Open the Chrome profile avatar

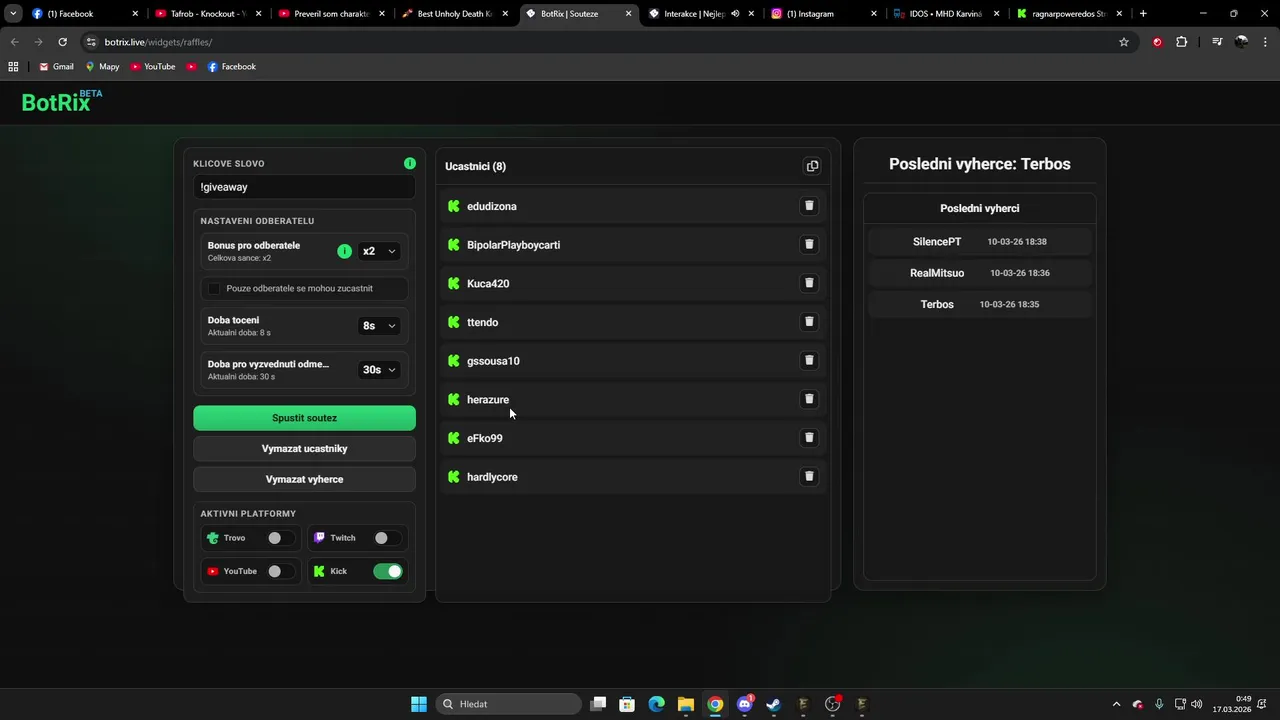click(1242, 42)
